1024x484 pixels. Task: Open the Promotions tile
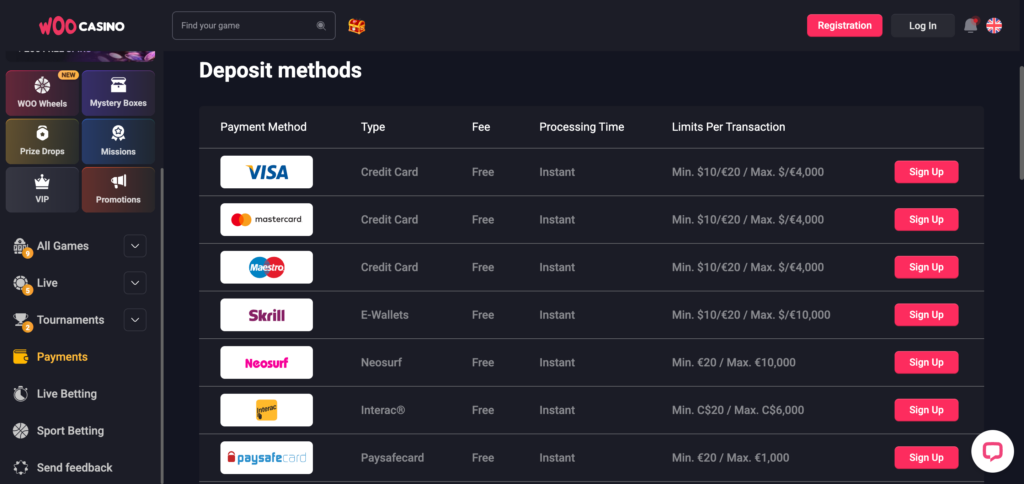click(118, 189)
